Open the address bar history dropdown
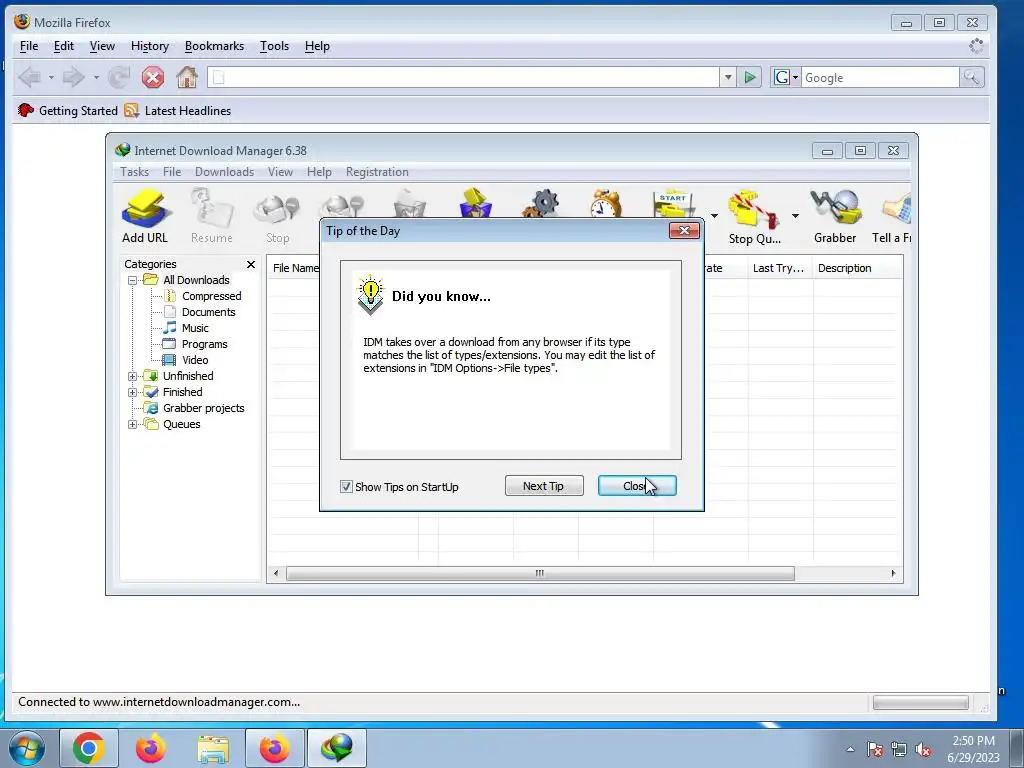This screenshot has width=1024, height=768. 728,78
